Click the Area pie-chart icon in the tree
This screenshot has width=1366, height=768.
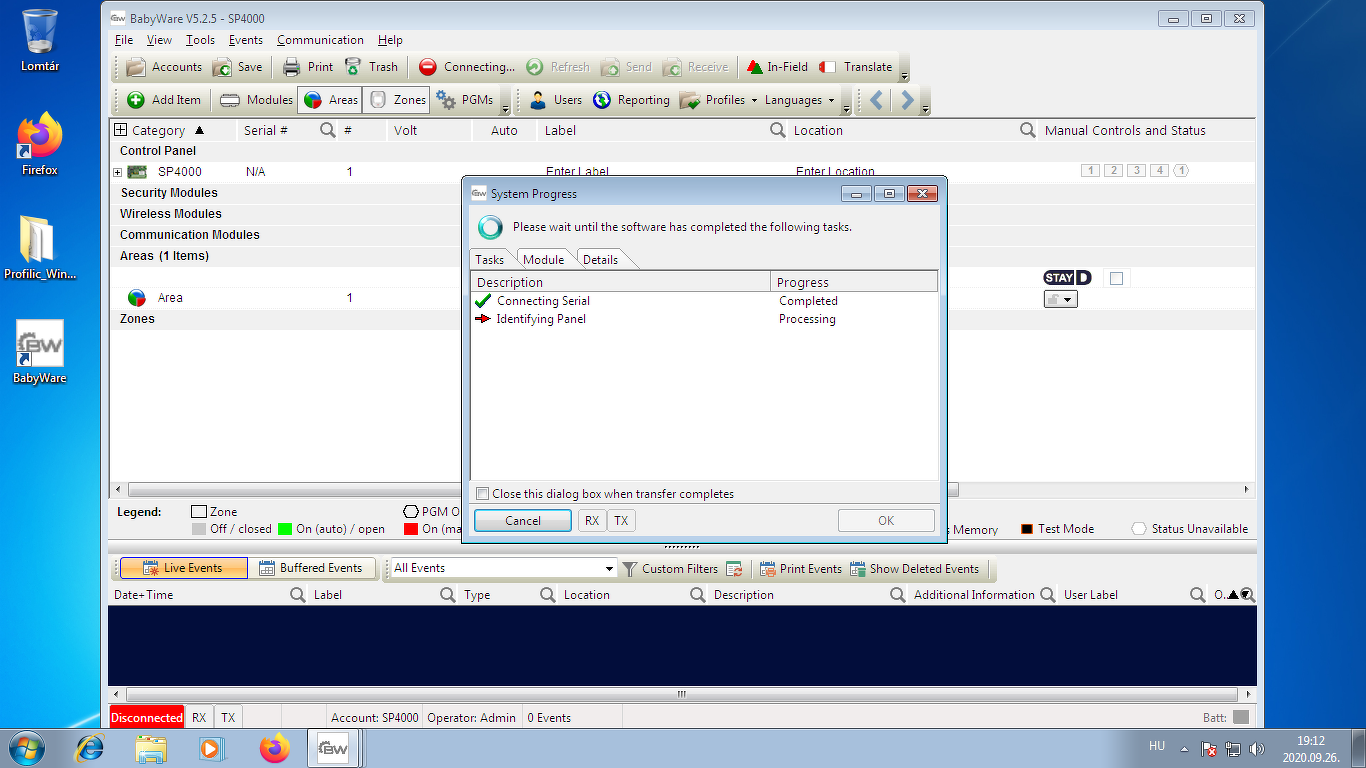coord(137,298)
